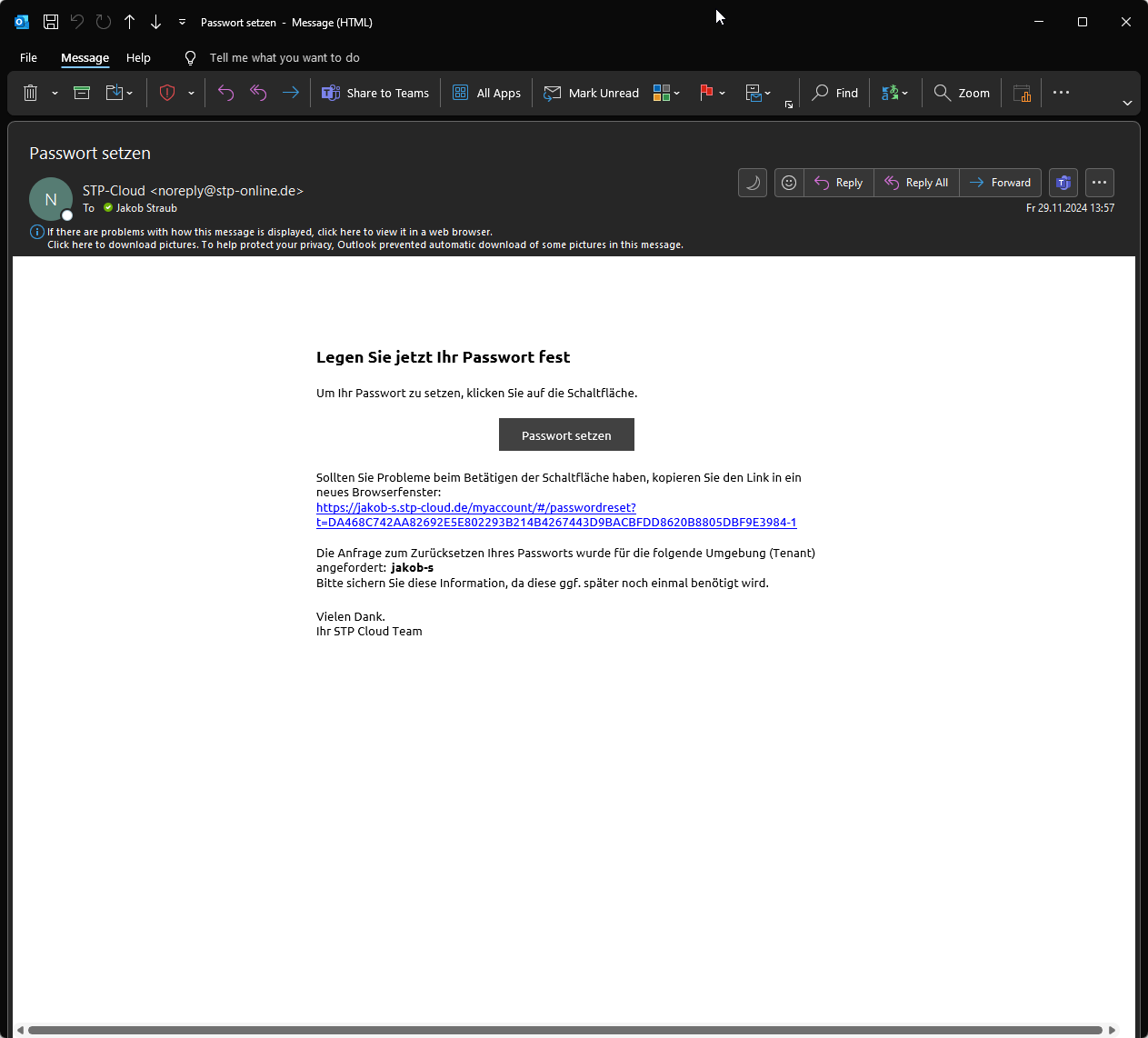Click the date Fr 29.11.2024 13:57
Screen dimensions: 1148x1038
point(1070,208)
